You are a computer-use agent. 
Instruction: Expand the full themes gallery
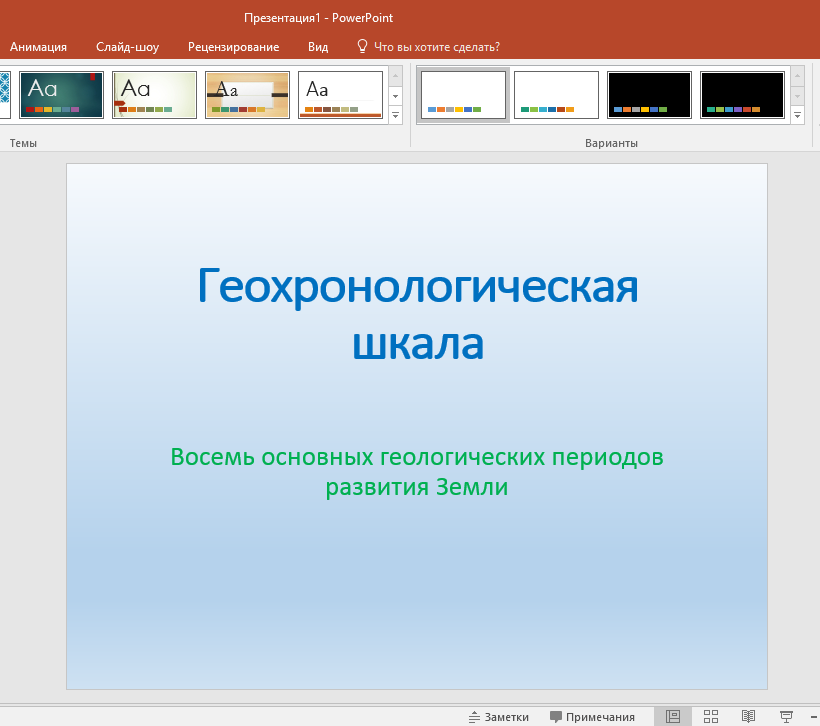point(395,115)
